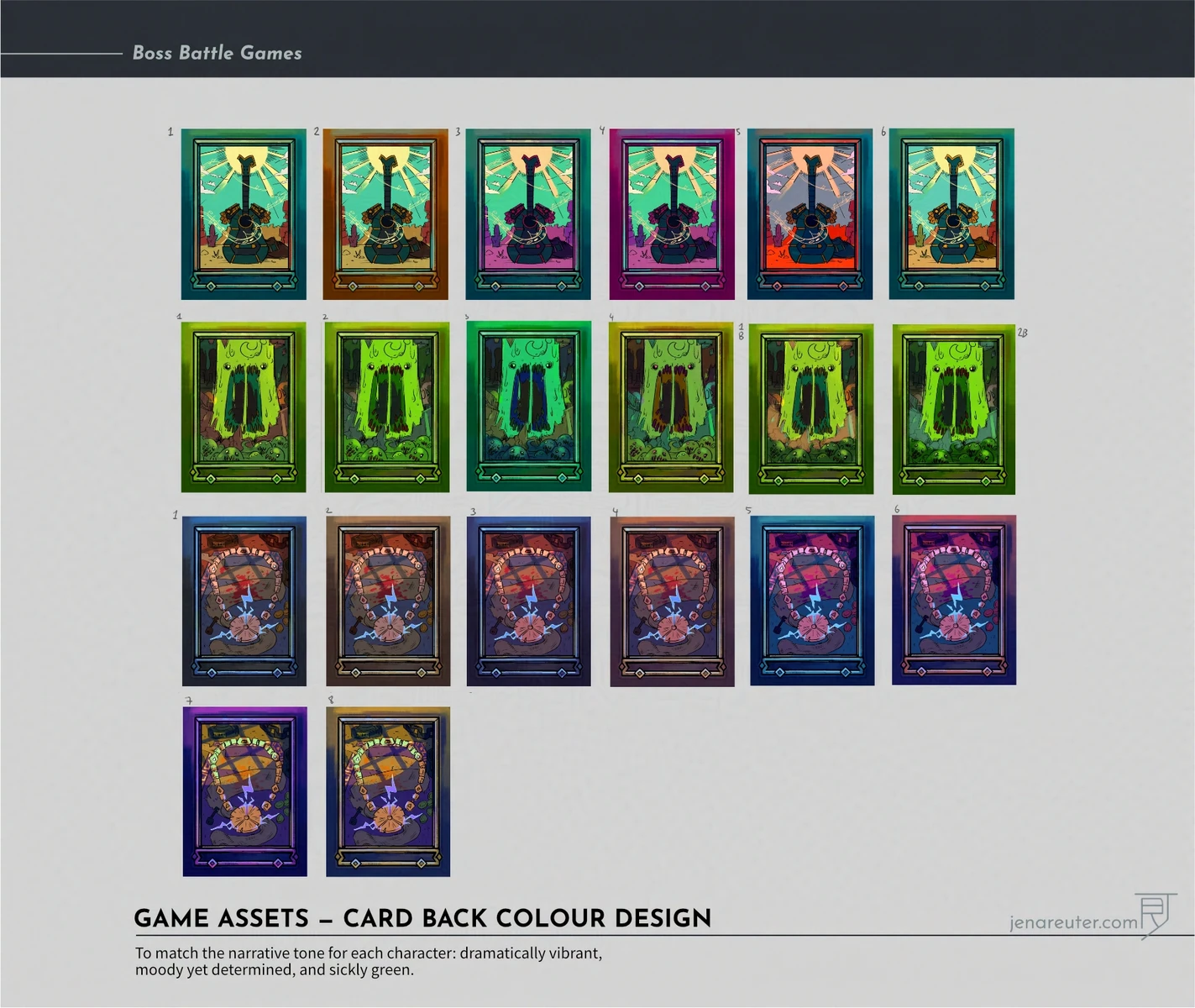Select guitar card 2 with orange border
Viewport: 1195px width, 1008px height.
pyautogui.click(x=385, y=214)
